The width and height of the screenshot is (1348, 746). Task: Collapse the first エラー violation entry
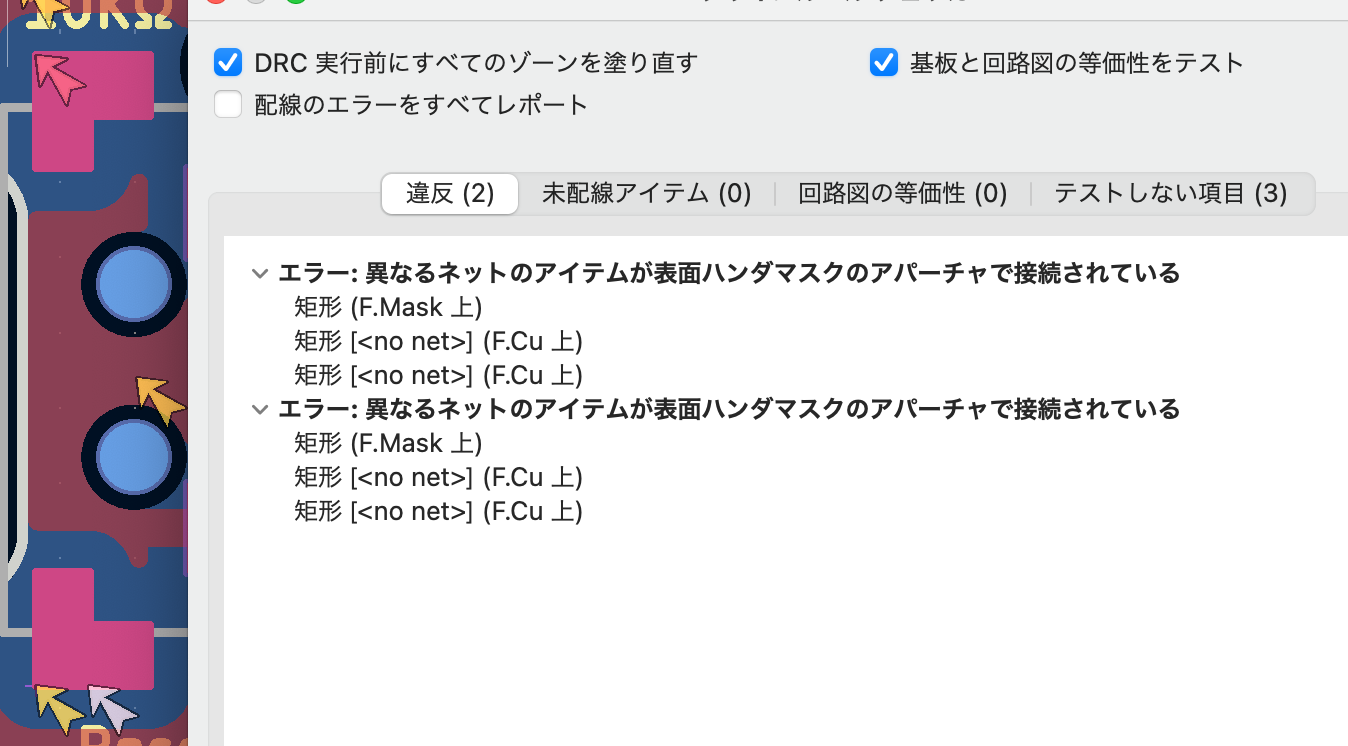[260, 273]
